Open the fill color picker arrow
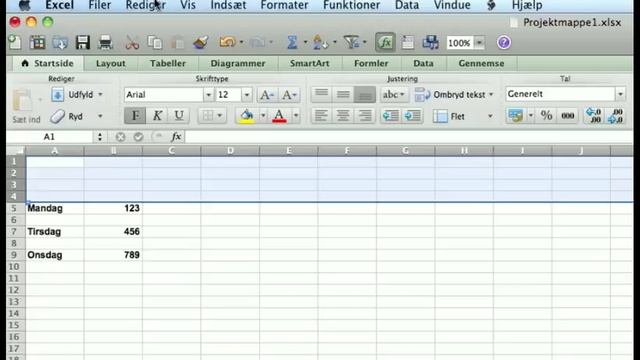640x360 pixels. (263, 116)
